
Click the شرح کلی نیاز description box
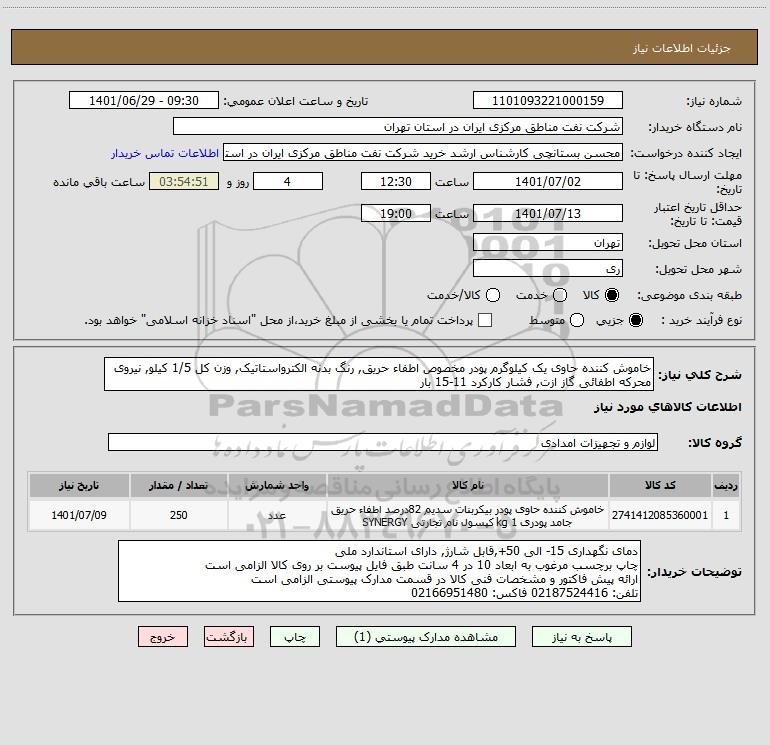tap(379, 375)
